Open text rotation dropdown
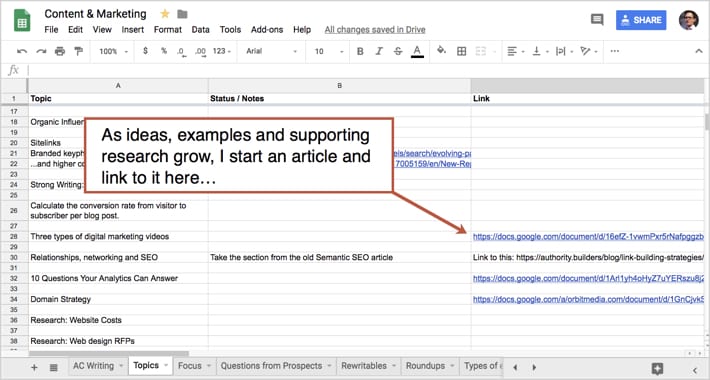Image resolution: width=710 pixels, height=380 pixels. point(589,51)
